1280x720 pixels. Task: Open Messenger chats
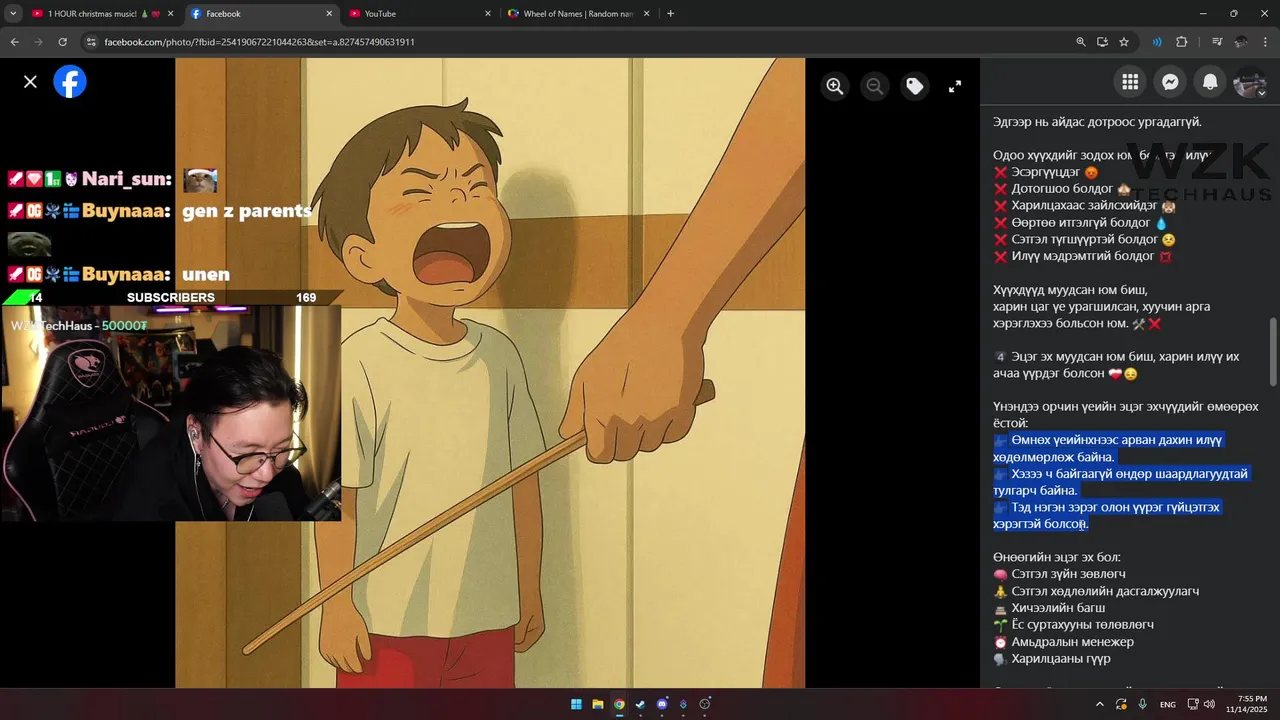coord(1170,82)
